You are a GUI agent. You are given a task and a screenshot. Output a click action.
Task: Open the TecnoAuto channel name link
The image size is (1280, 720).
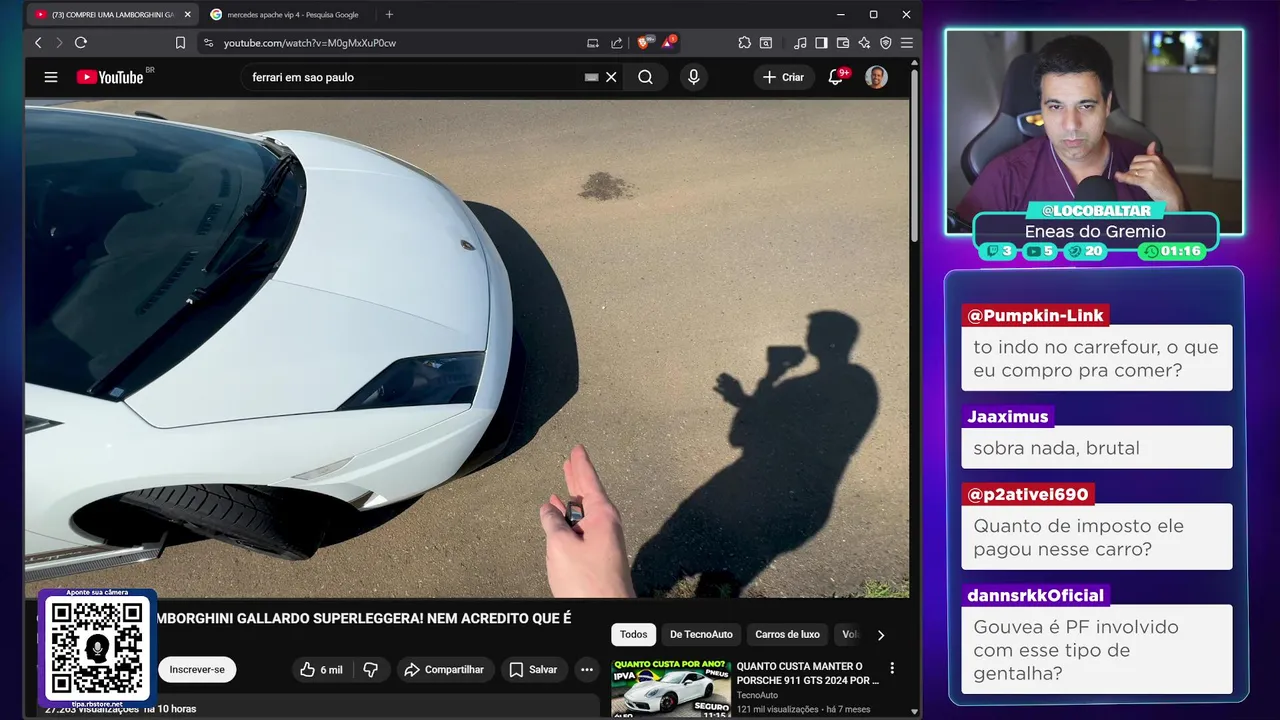[x=757, y=695]
